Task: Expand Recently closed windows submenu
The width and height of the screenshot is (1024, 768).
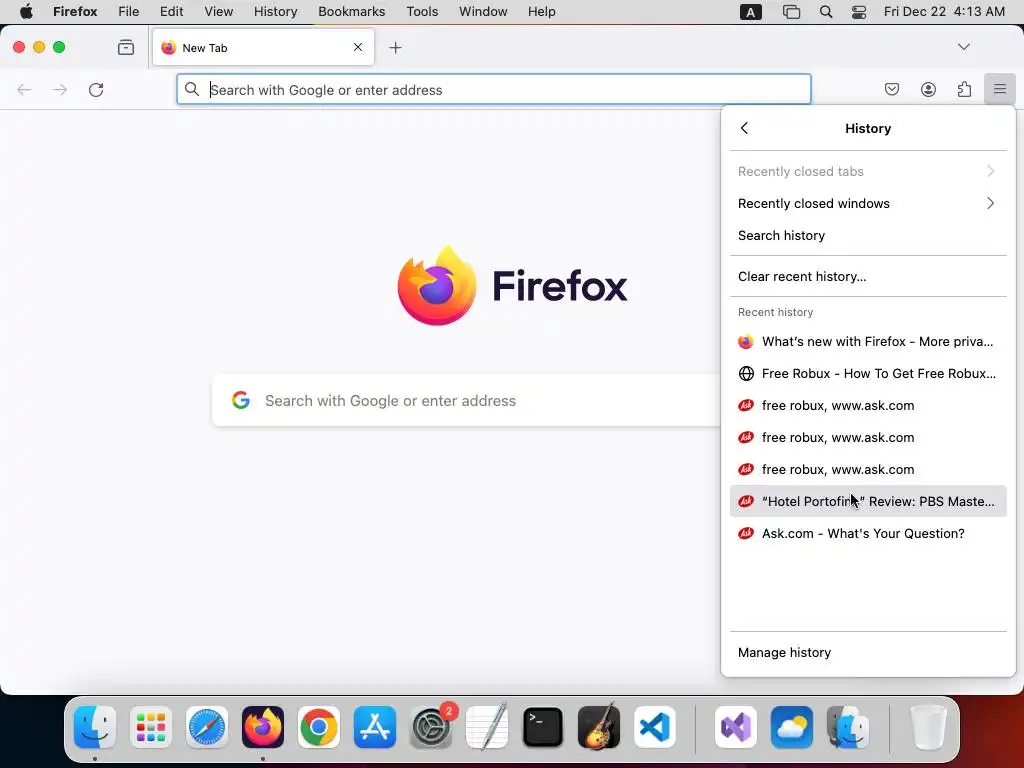Action: pyautogui.click(x=868, y=203)
